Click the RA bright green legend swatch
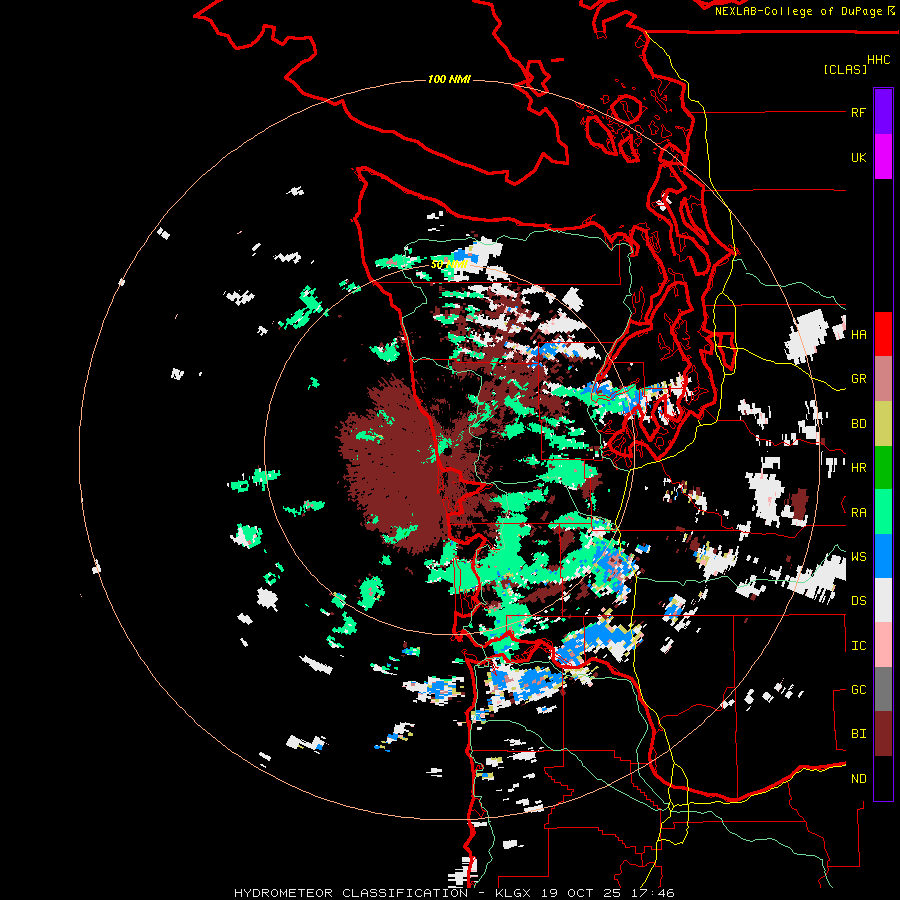This screenshot has height=900, width=900. [883, 512]
